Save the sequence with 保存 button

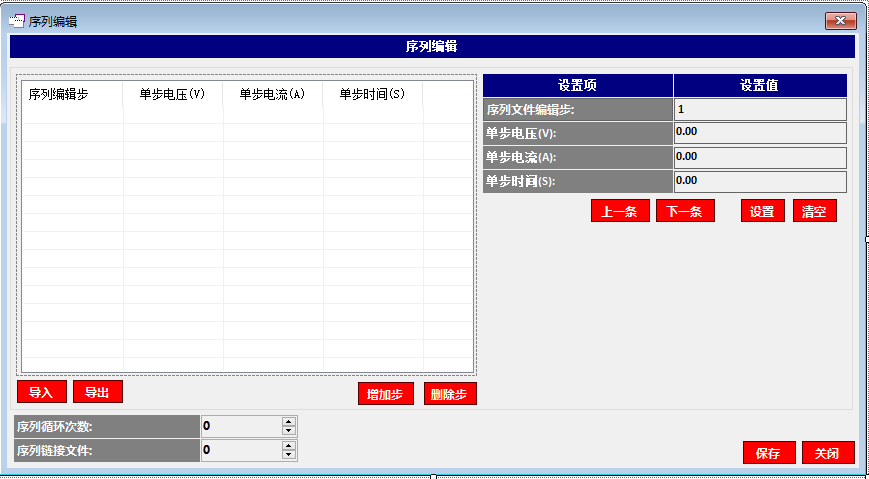tap(768, 453)
